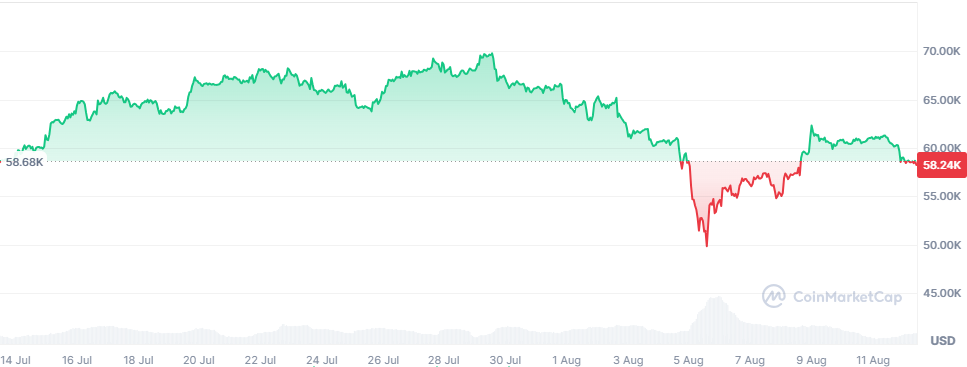The image size is (967, 367).
Task: Select the red 58.24K current price tag
Action: pyautogui.click(x=941, y=165)
